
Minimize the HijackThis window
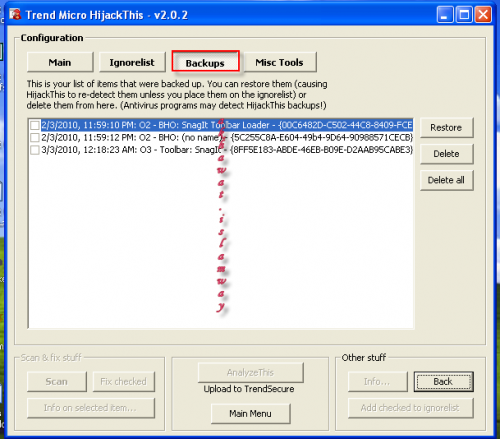[x=445, y=15]
